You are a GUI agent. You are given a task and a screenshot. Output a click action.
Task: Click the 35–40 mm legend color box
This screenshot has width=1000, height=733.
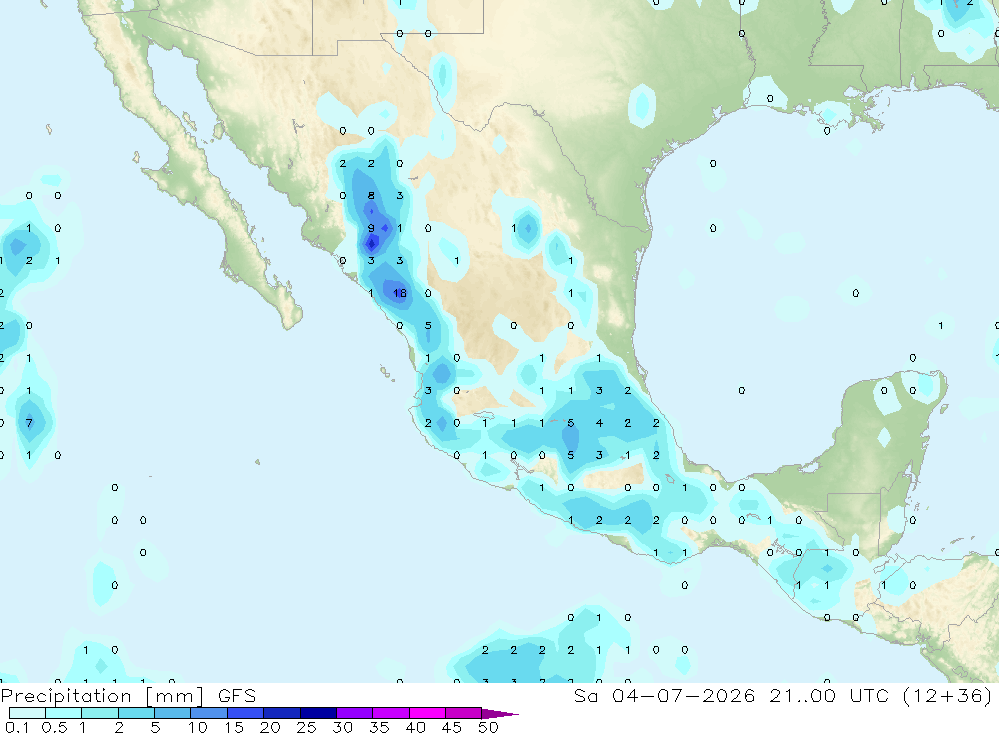(x=391, y=713)
